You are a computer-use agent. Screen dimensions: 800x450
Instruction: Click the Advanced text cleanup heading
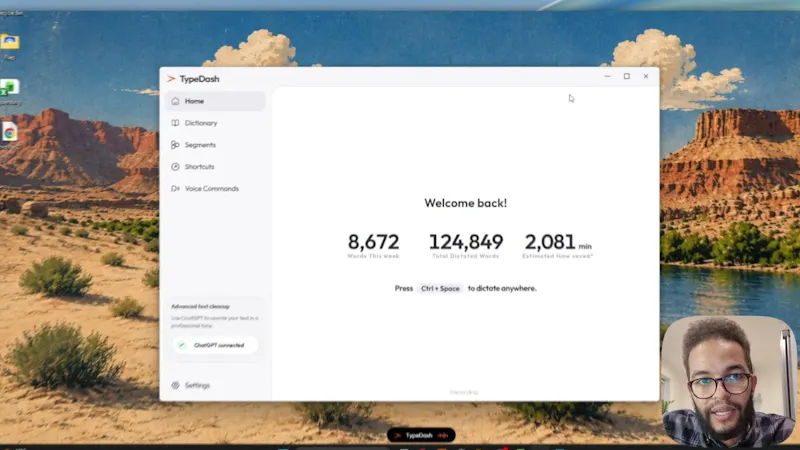click(200, 307)
